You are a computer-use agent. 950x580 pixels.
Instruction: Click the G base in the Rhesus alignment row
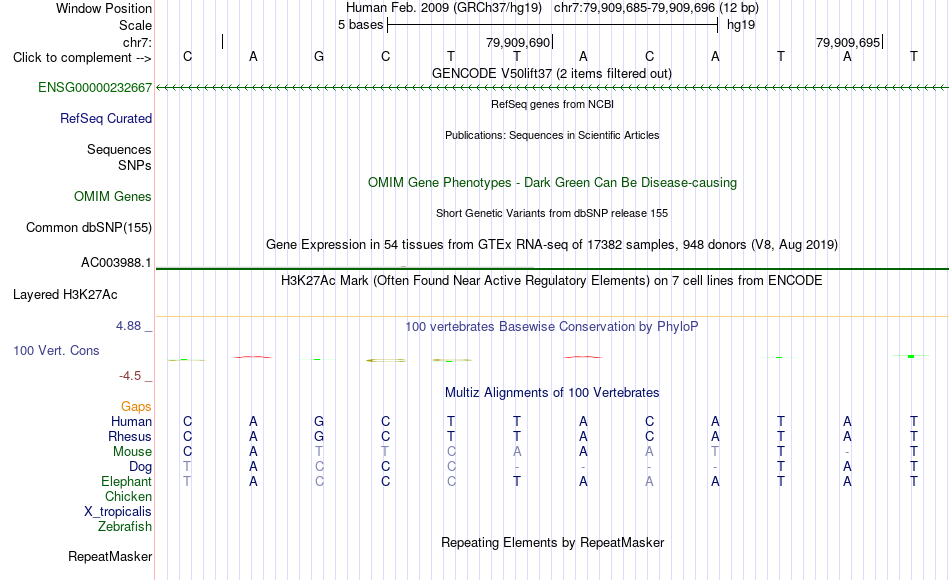(x=319, y=436)
